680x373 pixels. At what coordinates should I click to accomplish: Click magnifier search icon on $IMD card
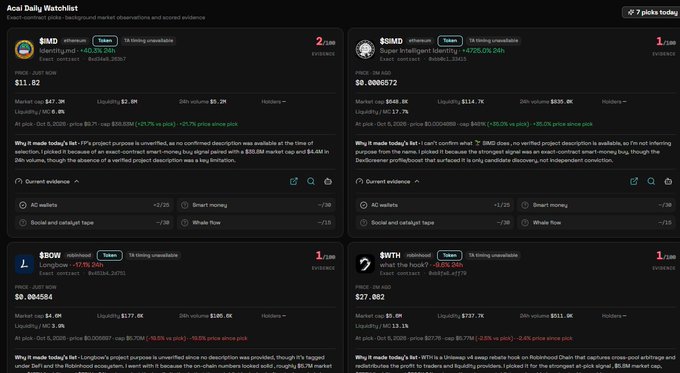311,181
